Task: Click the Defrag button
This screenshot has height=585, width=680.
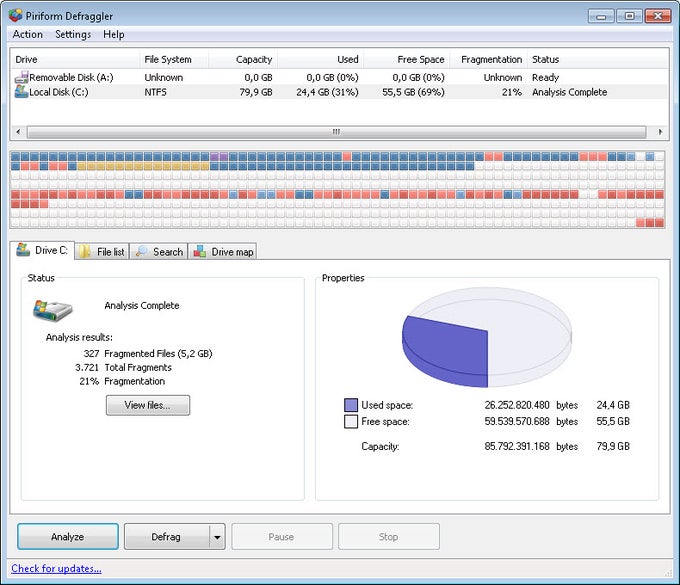Action: (x=167, y=536)
